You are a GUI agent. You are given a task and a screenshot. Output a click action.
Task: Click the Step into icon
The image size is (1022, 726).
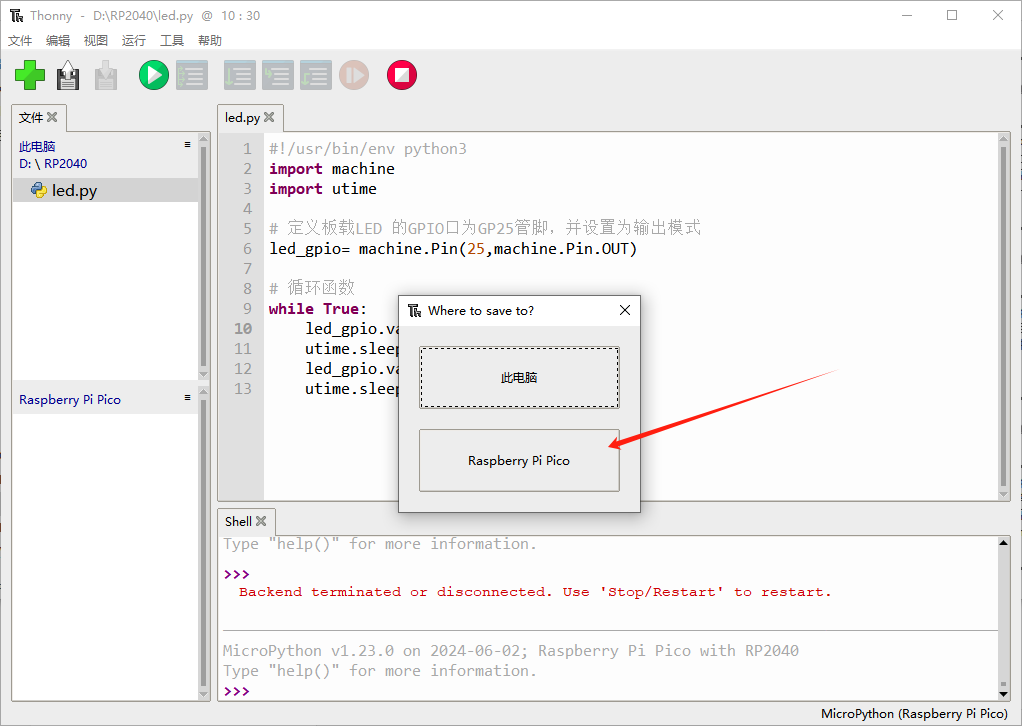point(278,75)
